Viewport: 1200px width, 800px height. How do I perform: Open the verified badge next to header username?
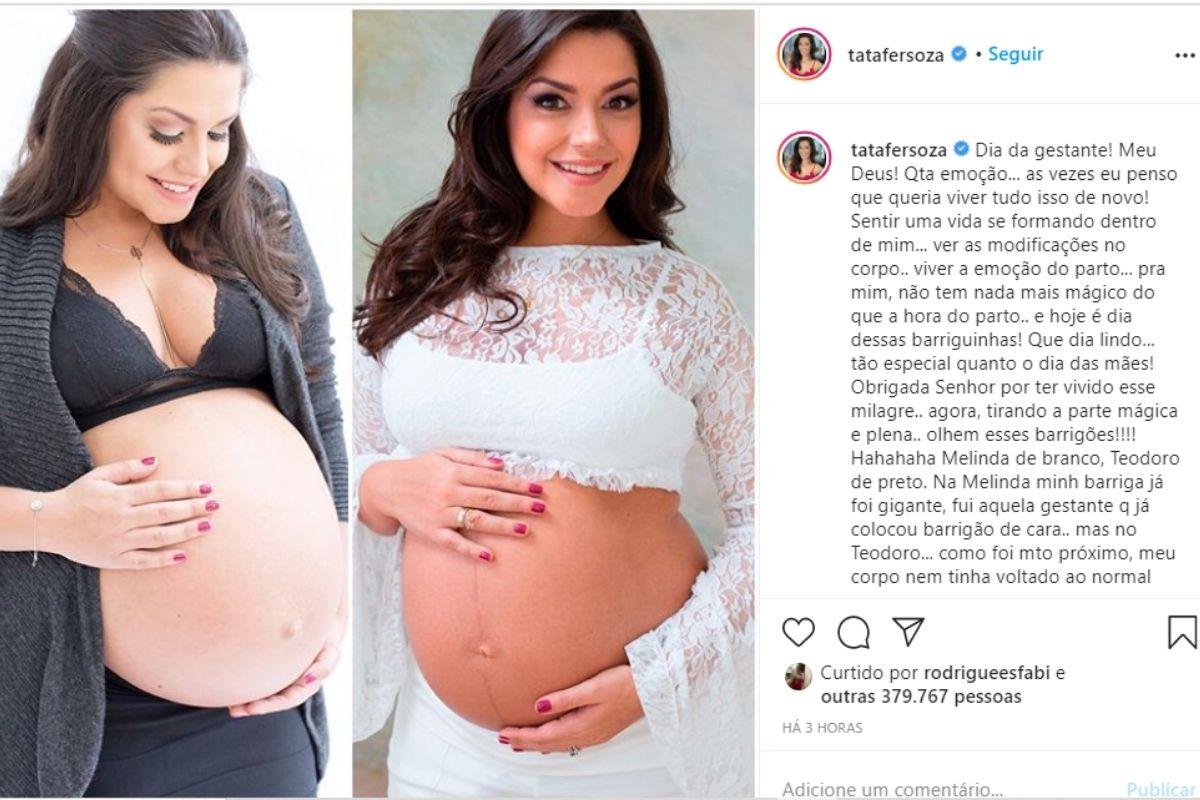tap(958, 55)
